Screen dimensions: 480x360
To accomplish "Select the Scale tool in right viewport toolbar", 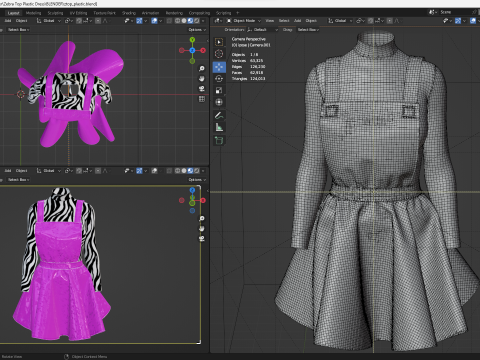I will pyautogui.click(x=219, y=90).
